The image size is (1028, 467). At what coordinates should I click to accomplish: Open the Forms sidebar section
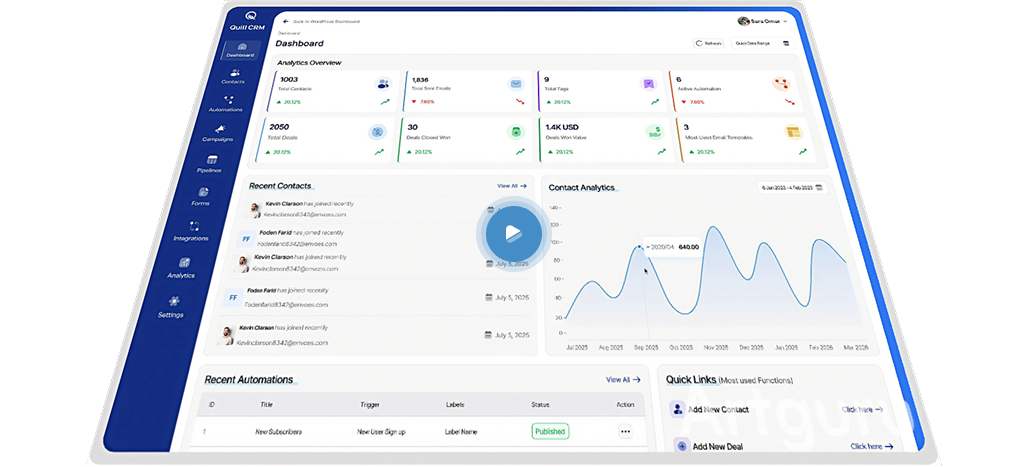coord(203,196)
